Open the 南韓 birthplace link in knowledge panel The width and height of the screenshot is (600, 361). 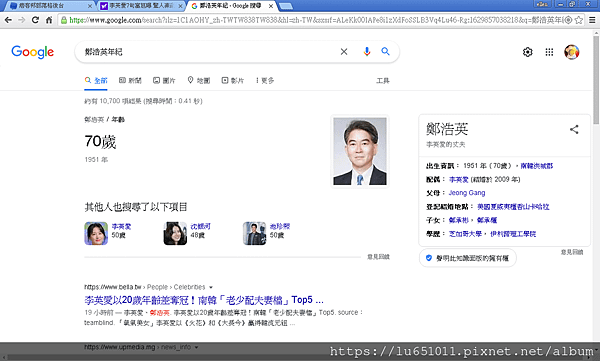(537, 166)
